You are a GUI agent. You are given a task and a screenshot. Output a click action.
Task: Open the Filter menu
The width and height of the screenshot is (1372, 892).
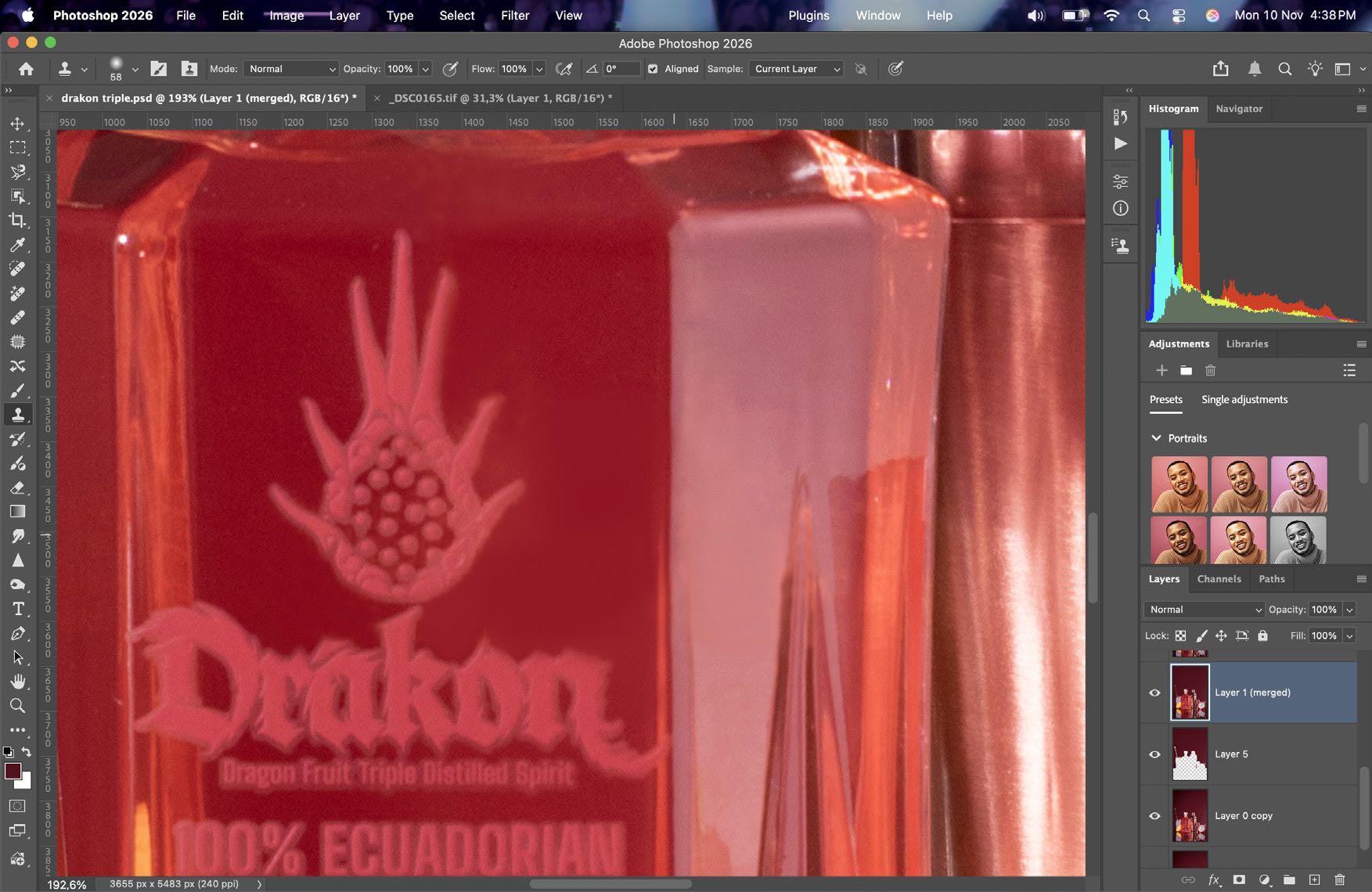pos(515,16)
